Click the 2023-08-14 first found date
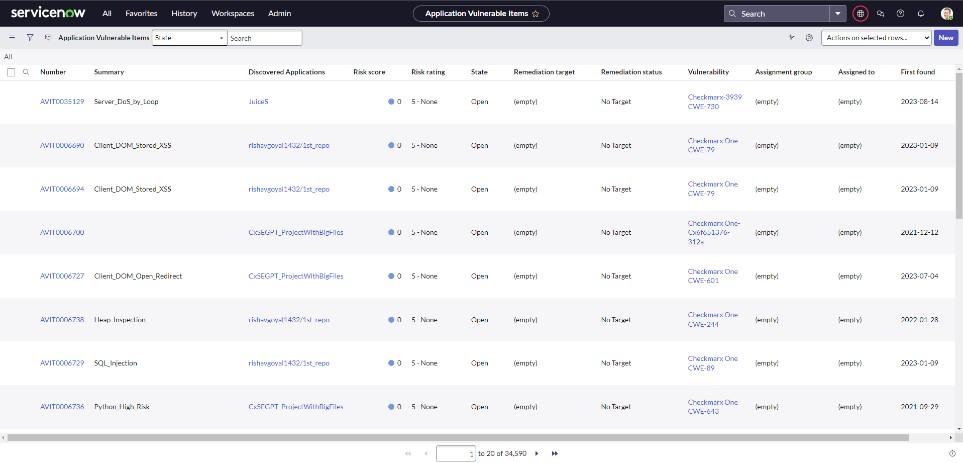 coord(919,101)
